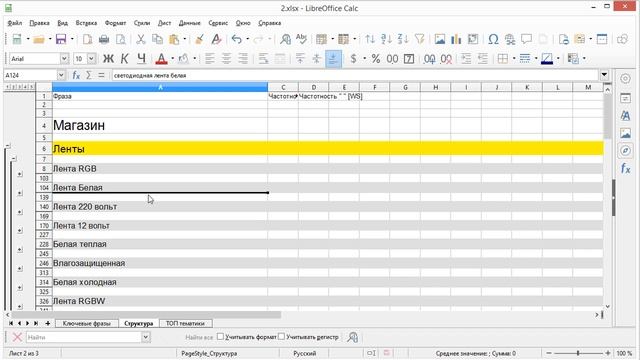Click font color red A swatch
Screen dimensions: 640x360
click(162, 59)
